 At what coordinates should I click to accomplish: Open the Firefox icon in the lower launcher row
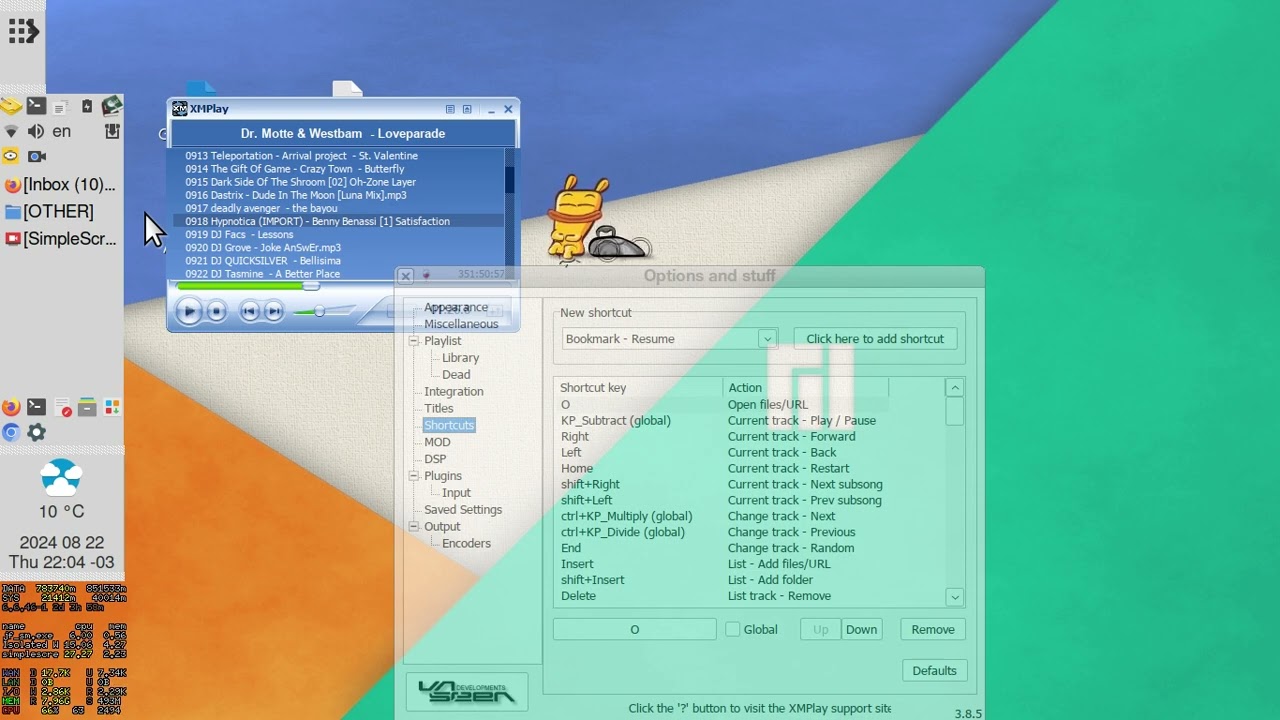click(x=11, y=407)
